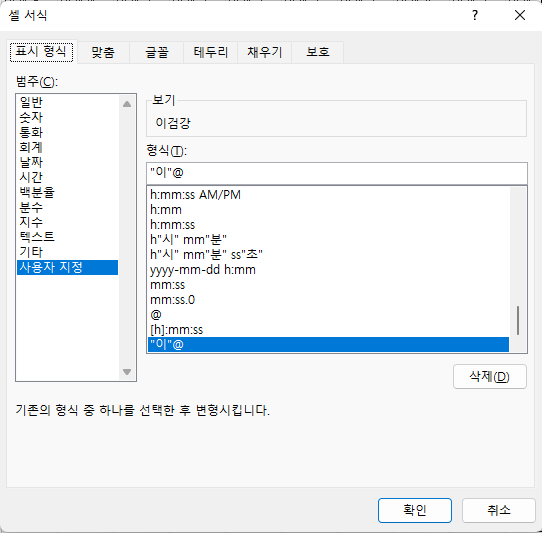Select format h:mm:ss AM/PM
Image resolution: width=542 pixels, height=533 pixels.
tap(328, 195)
